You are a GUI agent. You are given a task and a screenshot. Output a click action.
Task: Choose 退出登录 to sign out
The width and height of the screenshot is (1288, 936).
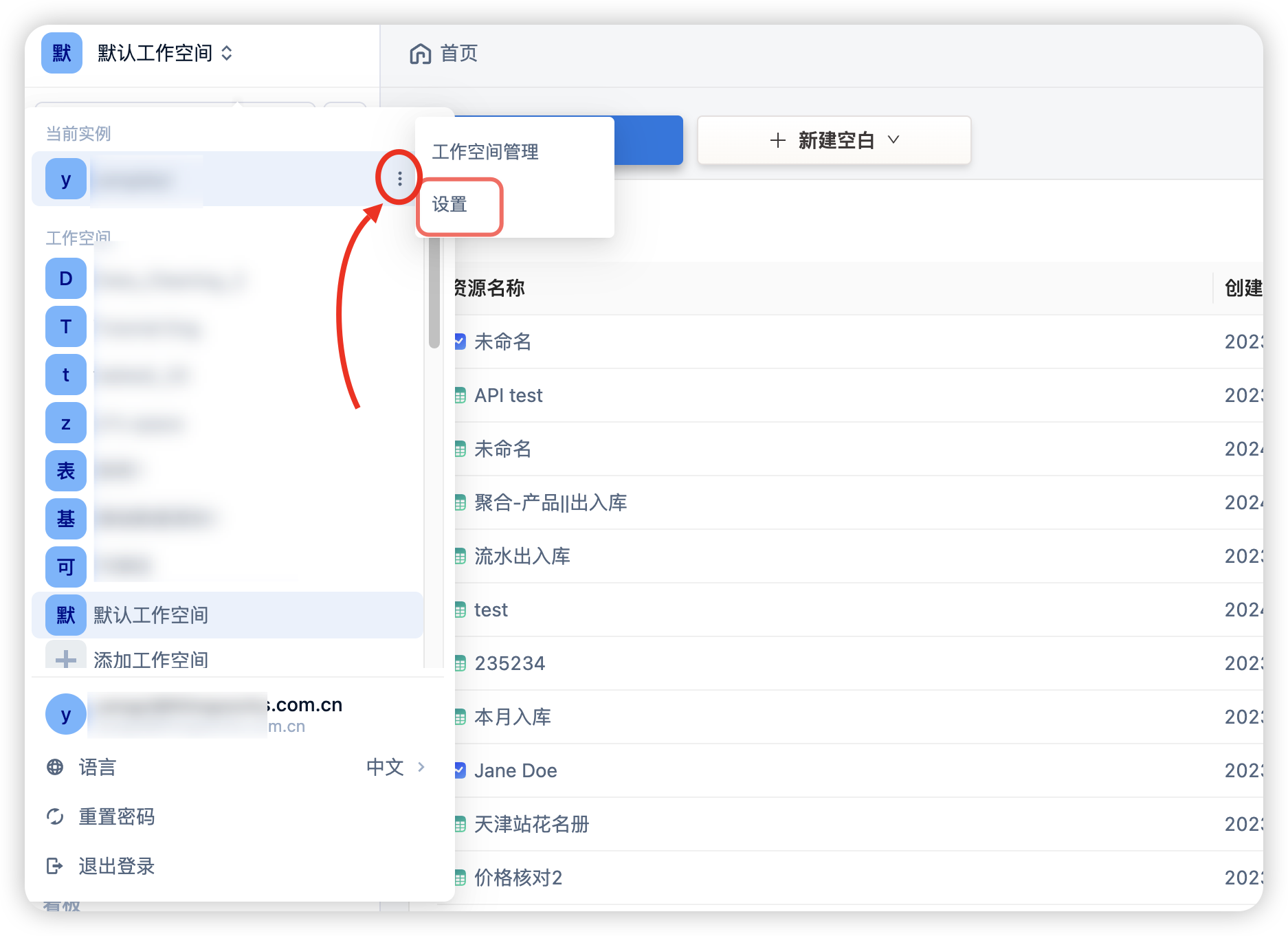point(117,866)
